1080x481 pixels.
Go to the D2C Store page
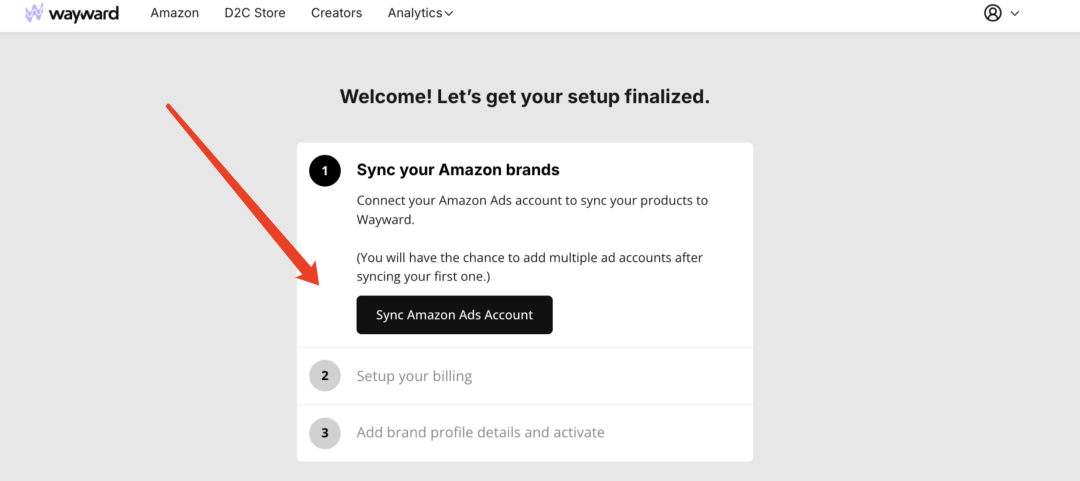255,13
